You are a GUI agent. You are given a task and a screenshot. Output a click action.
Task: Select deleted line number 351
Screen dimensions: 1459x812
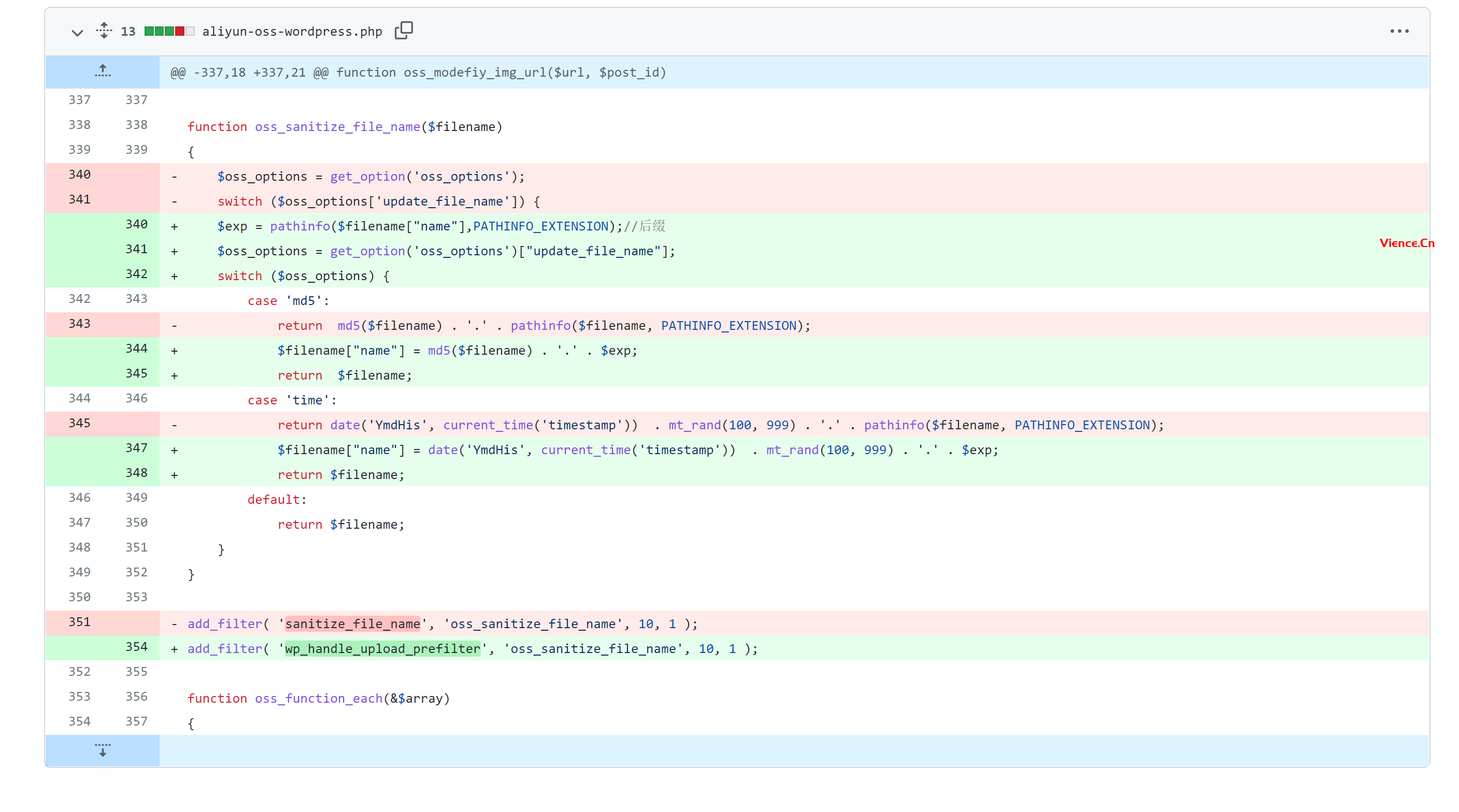80,622
